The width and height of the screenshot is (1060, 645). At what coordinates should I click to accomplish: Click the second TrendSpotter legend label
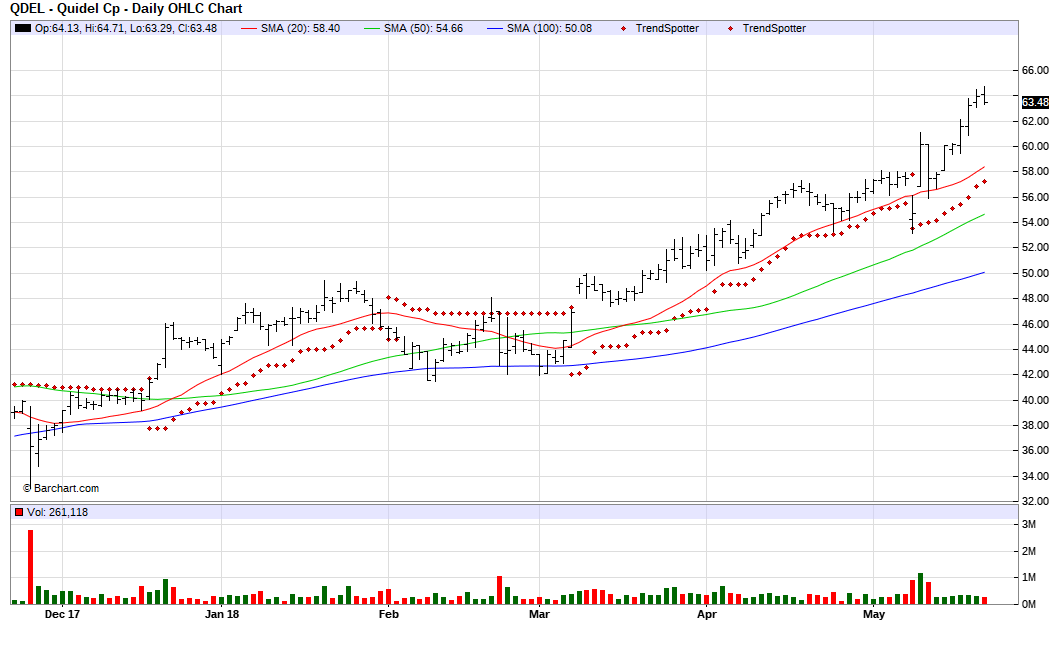coord(774,28)
